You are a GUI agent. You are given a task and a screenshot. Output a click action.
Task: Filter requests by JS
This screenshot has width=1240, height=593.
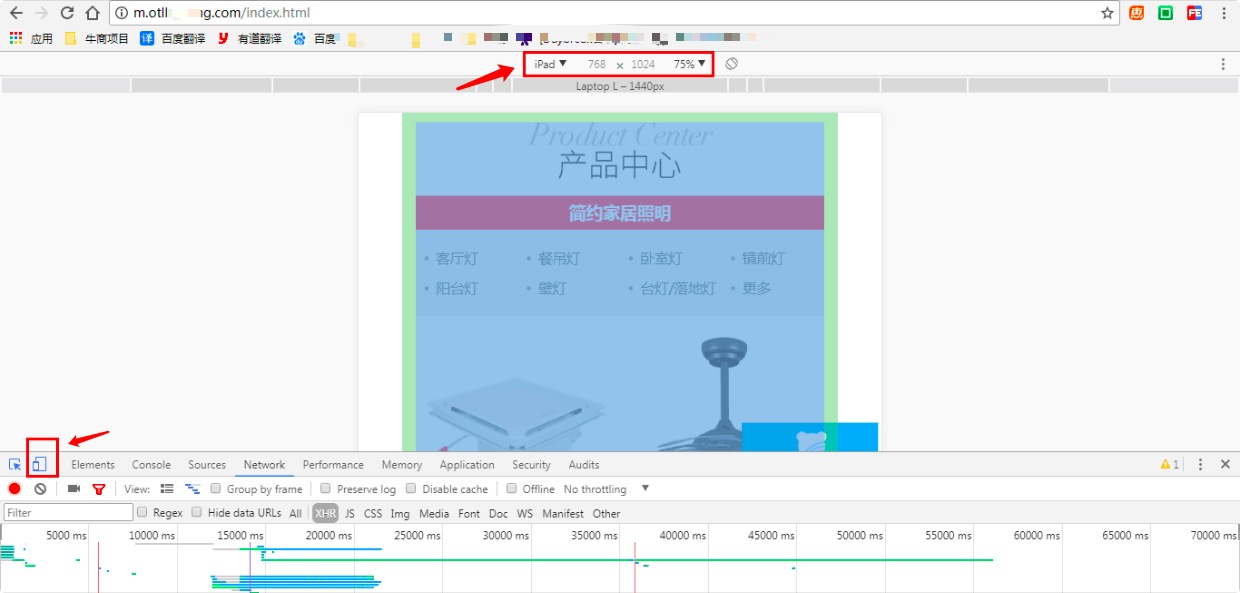[350, 513]
